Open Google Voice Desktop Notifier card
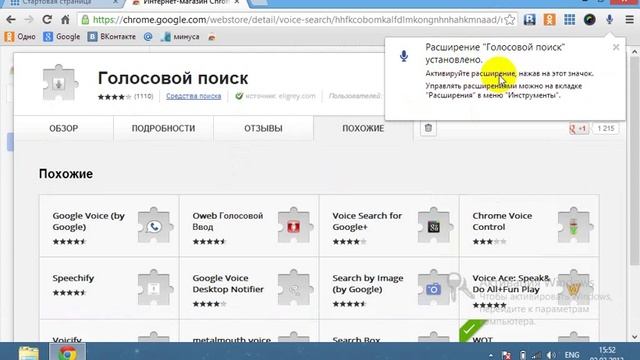640x360 pixels. (249, 288)
